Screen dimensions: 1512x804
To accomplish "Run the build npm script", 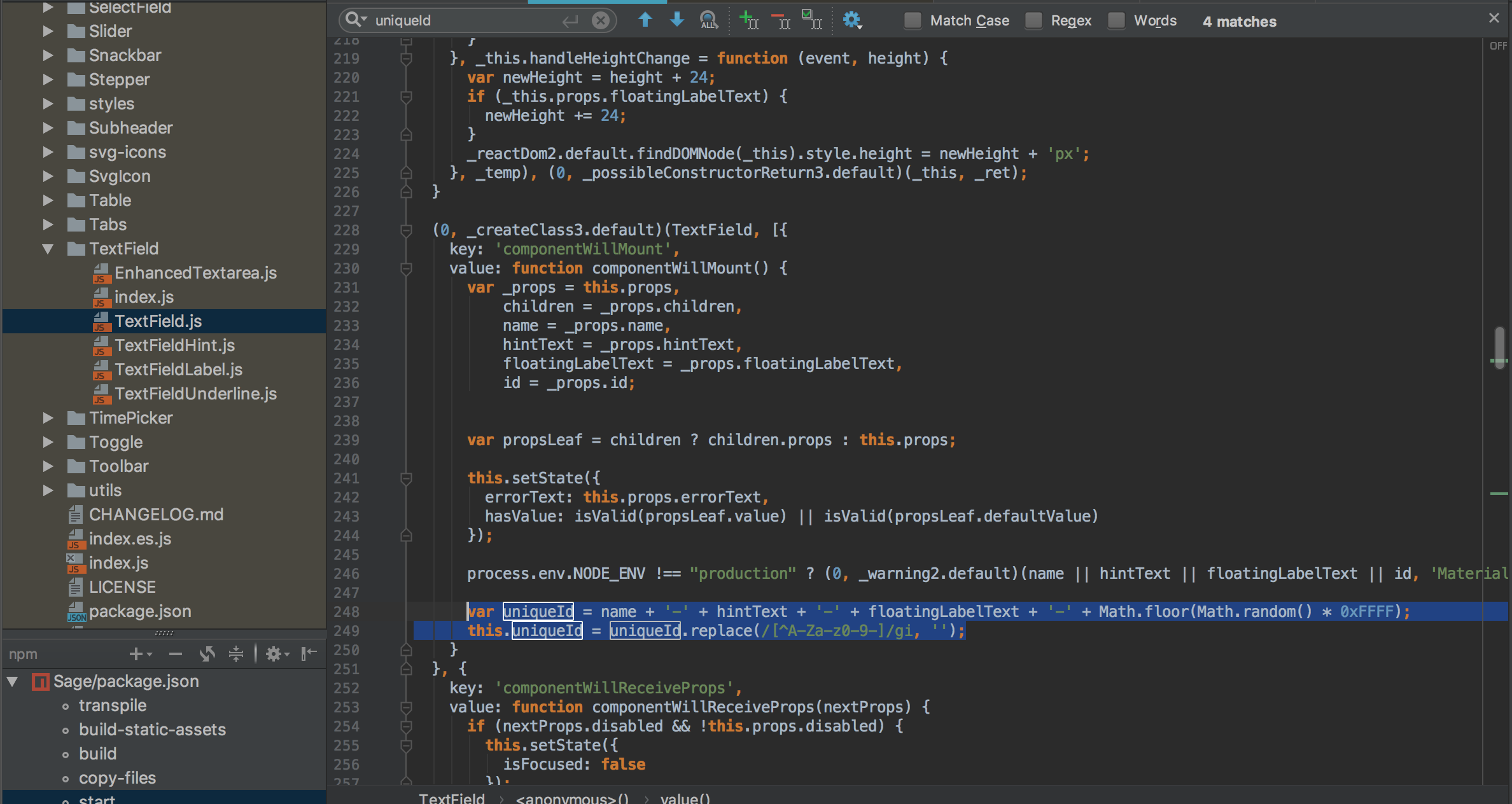I will point(98,754).
